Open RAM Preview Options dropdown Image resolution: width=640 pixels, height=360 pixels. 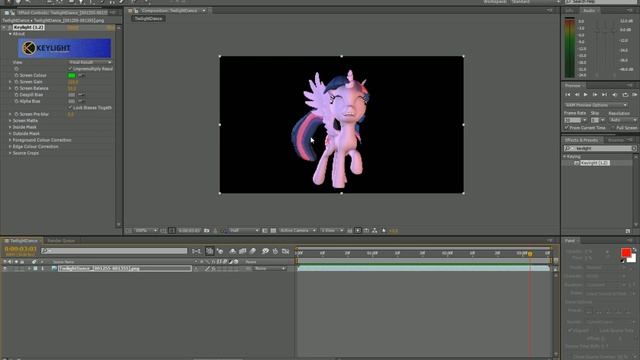point(596,105)
